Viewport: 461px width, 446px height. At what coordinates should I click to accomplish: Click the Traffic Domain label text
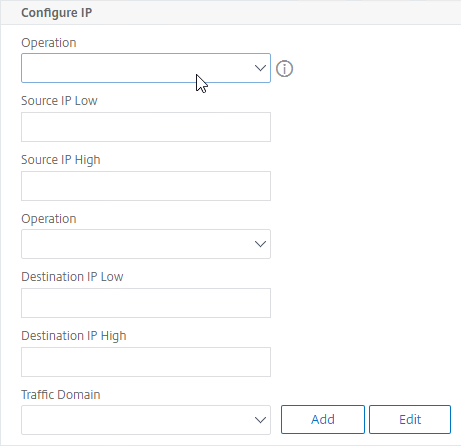tap(61, 395)
